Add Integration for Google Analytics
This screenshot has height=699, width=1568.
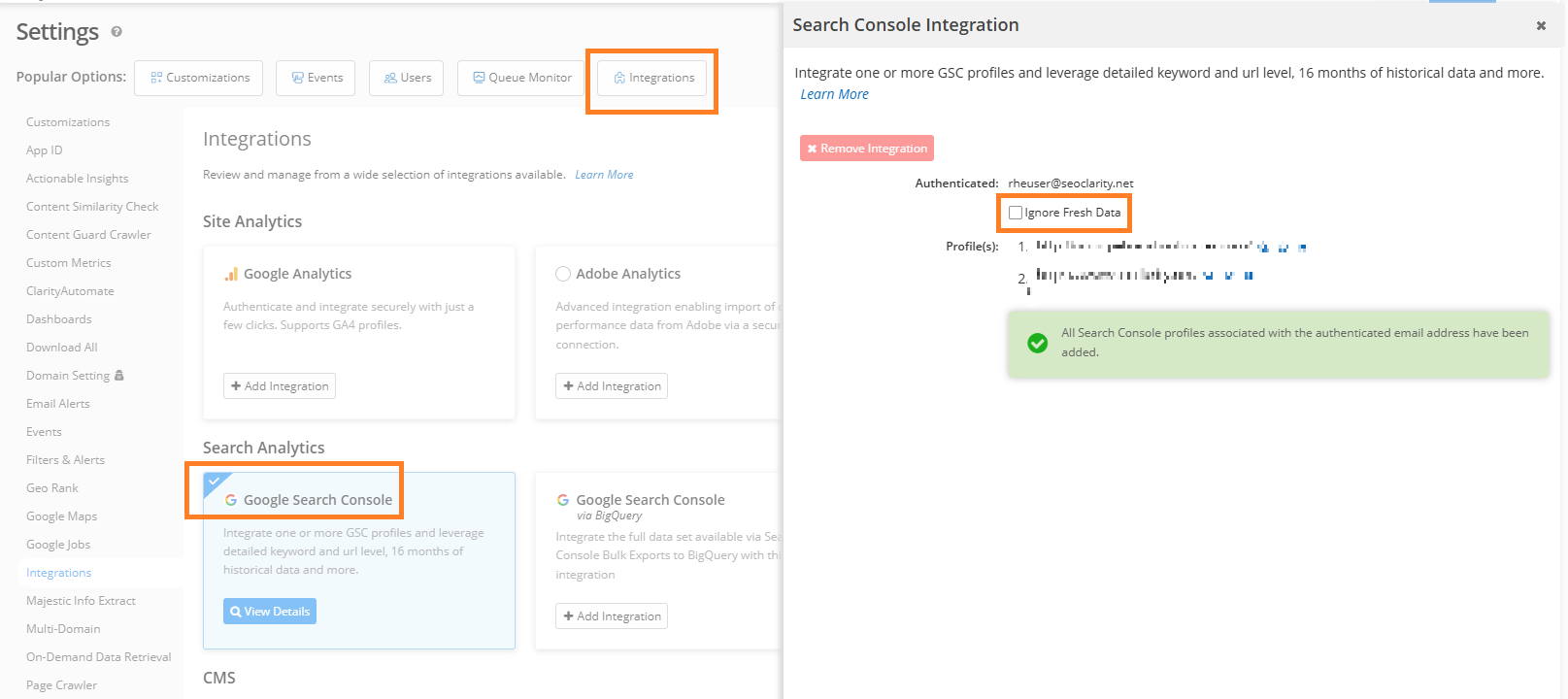pyautogui.click(x=280, y=386)
